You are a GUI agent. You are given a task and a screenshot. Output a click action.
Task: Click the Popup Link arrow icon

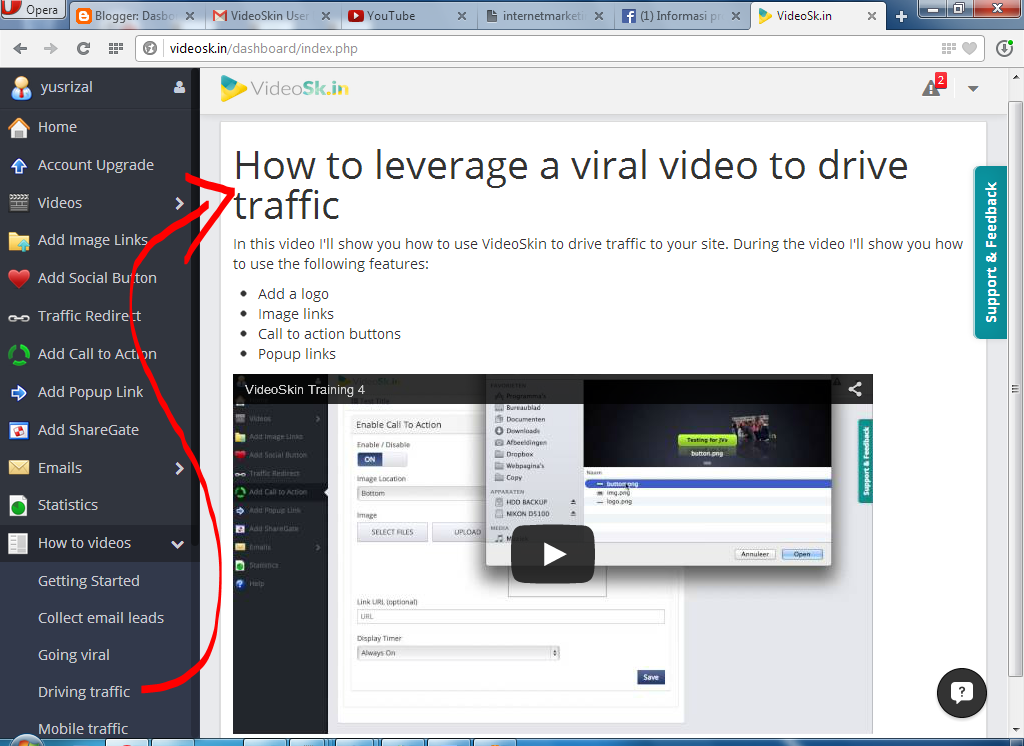click(x=19, y=393)
